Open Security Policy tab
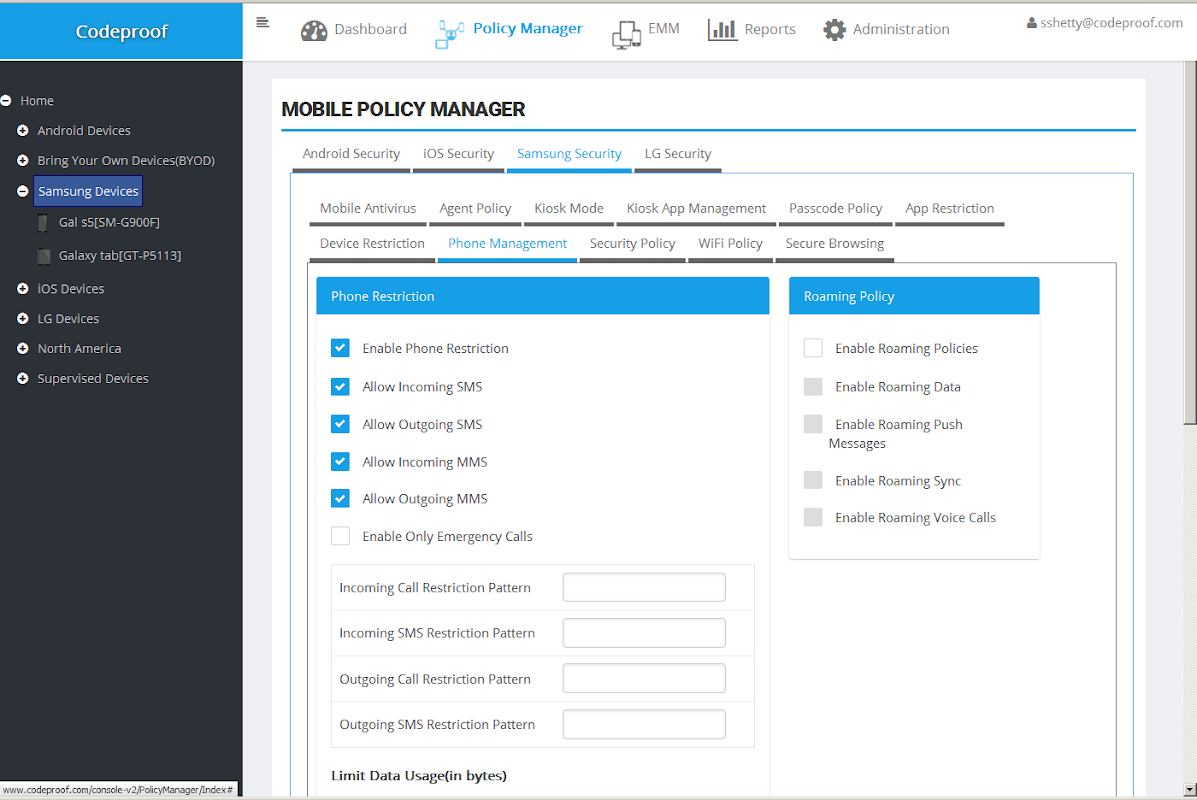The height and width of the screenshot is (800, 1197). [x=632, y=244]
